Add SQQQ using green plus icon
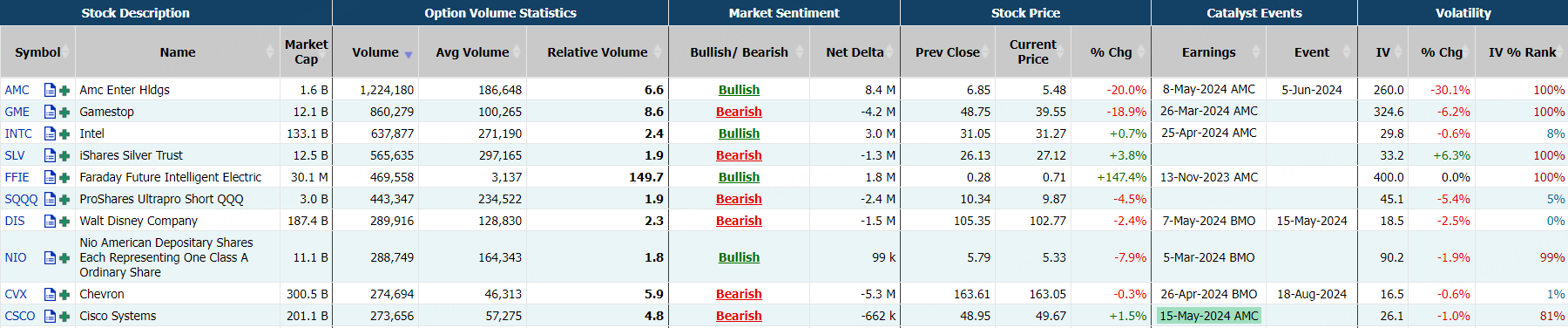1568x328 pixels. 64,199
